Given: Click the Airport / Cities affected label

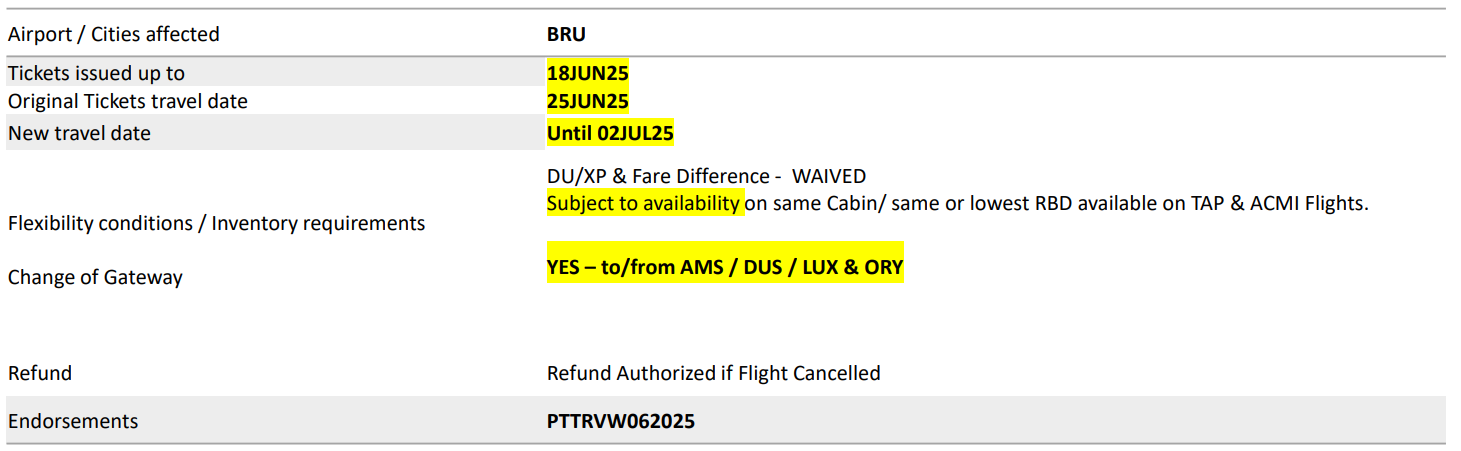Looking at the screenshot, I should [114, 34].
